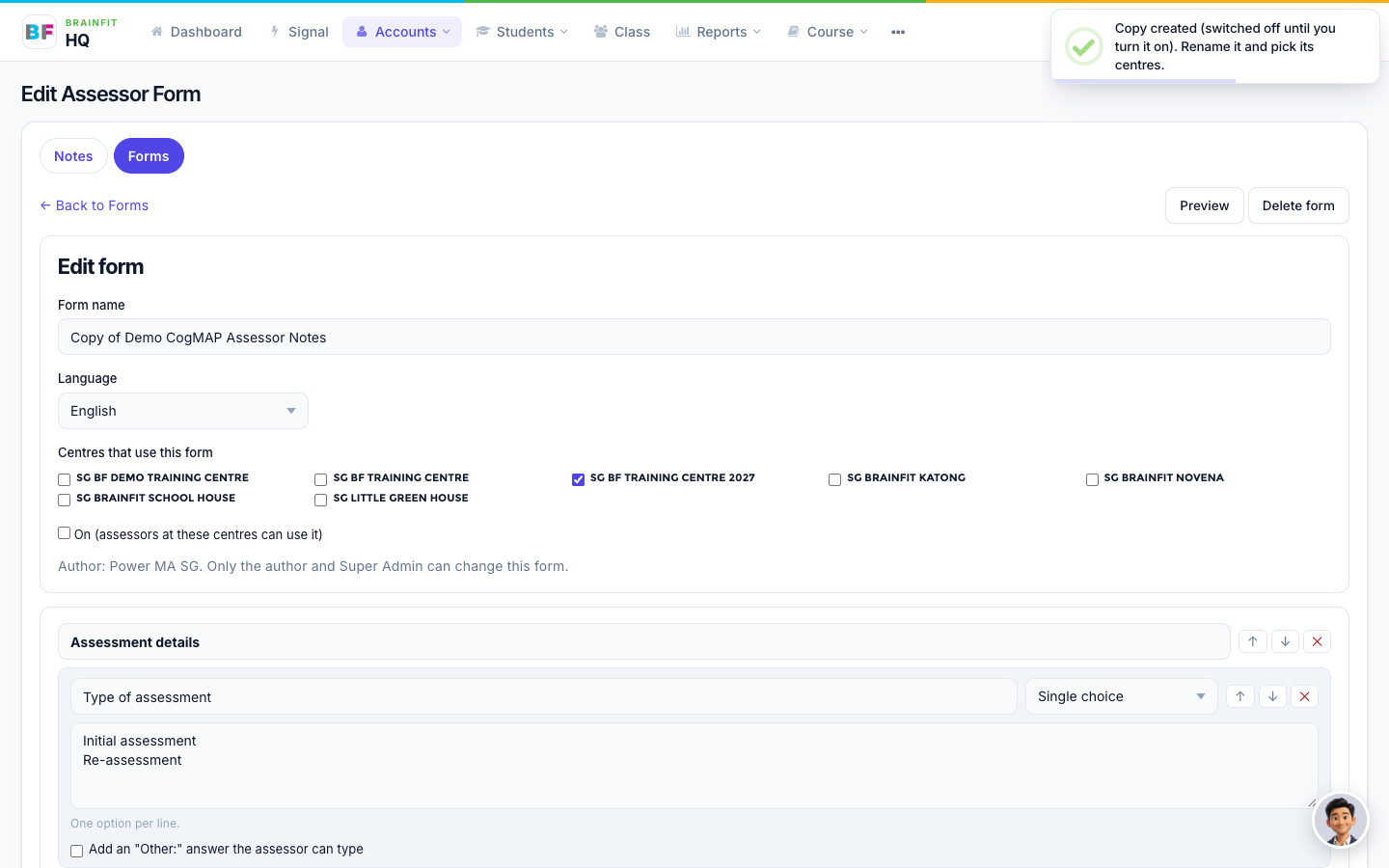The image size is (1389, 868).
Task: Click the green success checkmark icon
Action: pos(1083,46)
